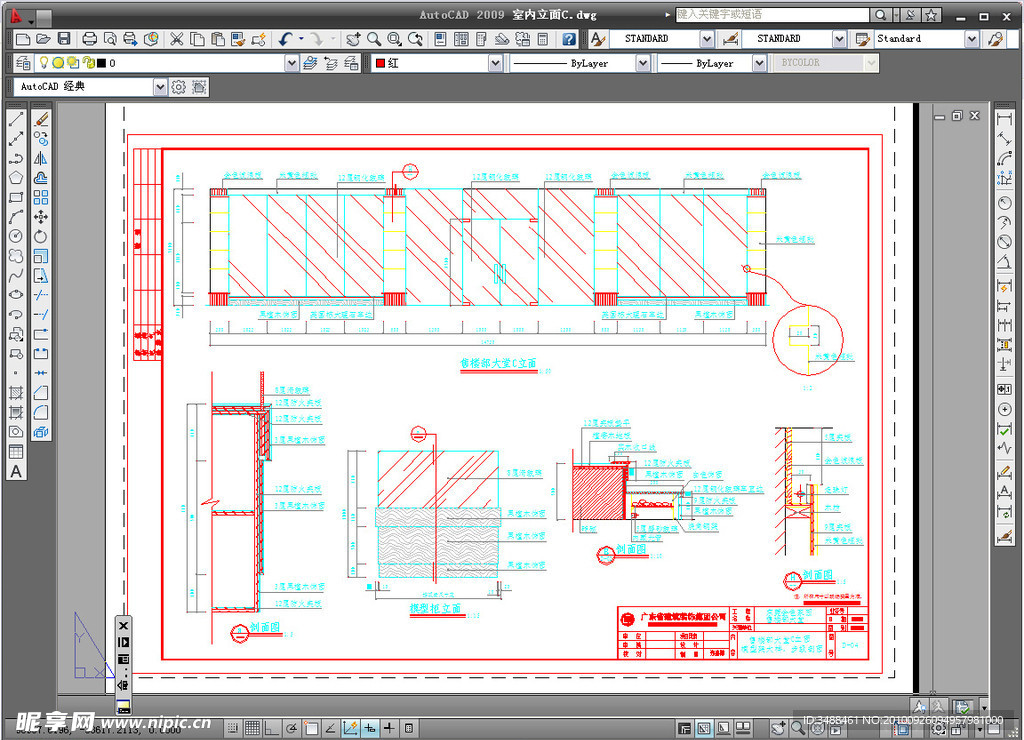The width and height of the screenshot is (1024, 740).
Task: Open the STANDARD text style dropdown
Action: pyautogui.click(x=707, y=39)
